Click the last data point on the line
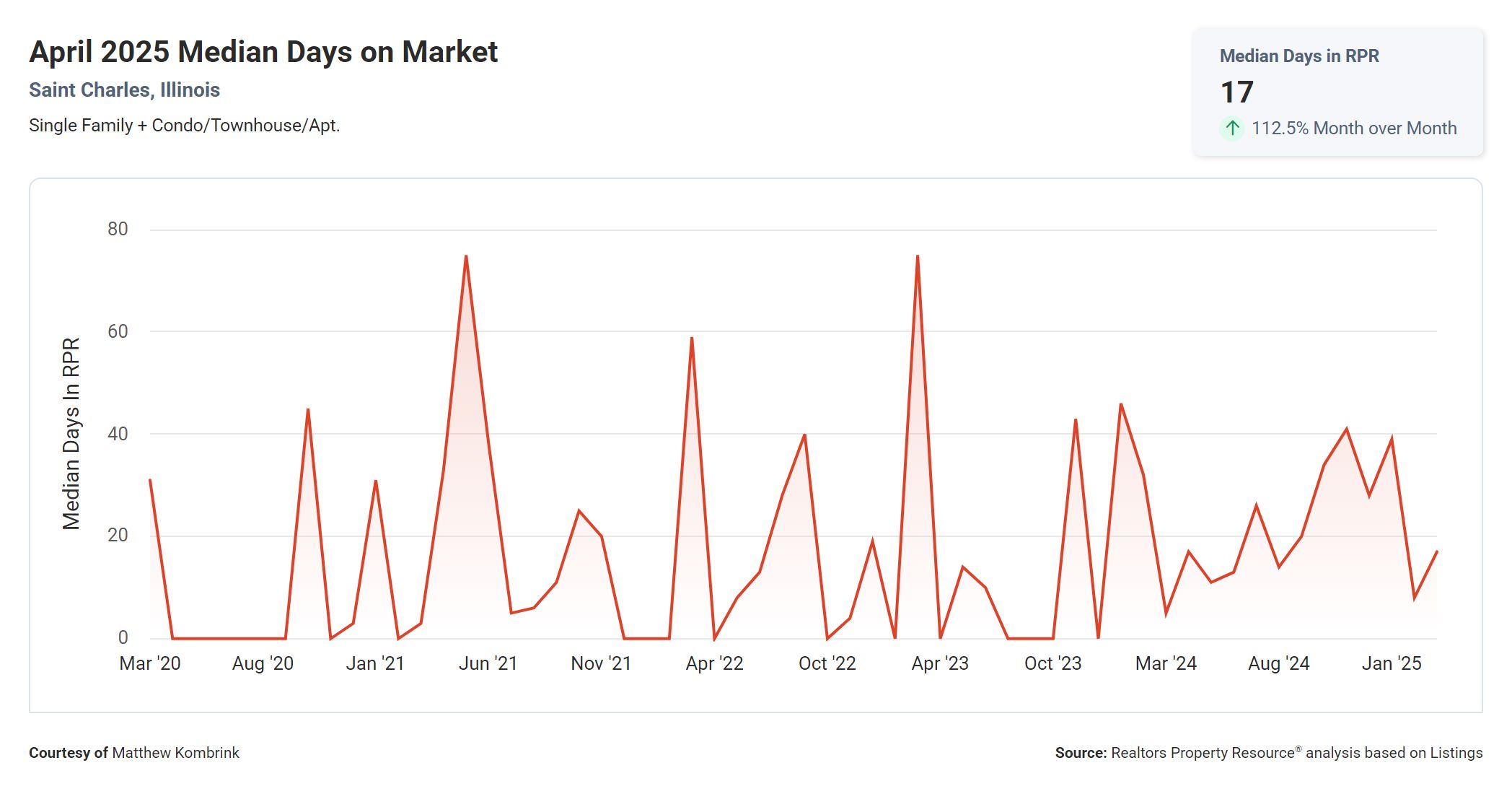 click(1436, 552)
